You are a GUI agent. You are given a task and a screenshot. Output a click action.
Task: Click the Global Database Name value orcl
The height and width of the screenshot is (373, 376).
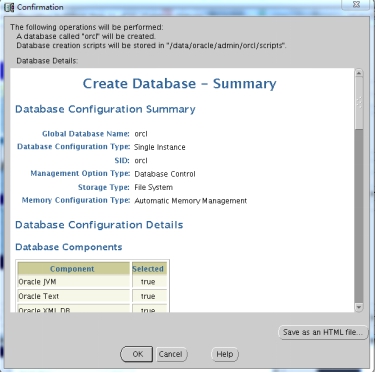[141, 134]
